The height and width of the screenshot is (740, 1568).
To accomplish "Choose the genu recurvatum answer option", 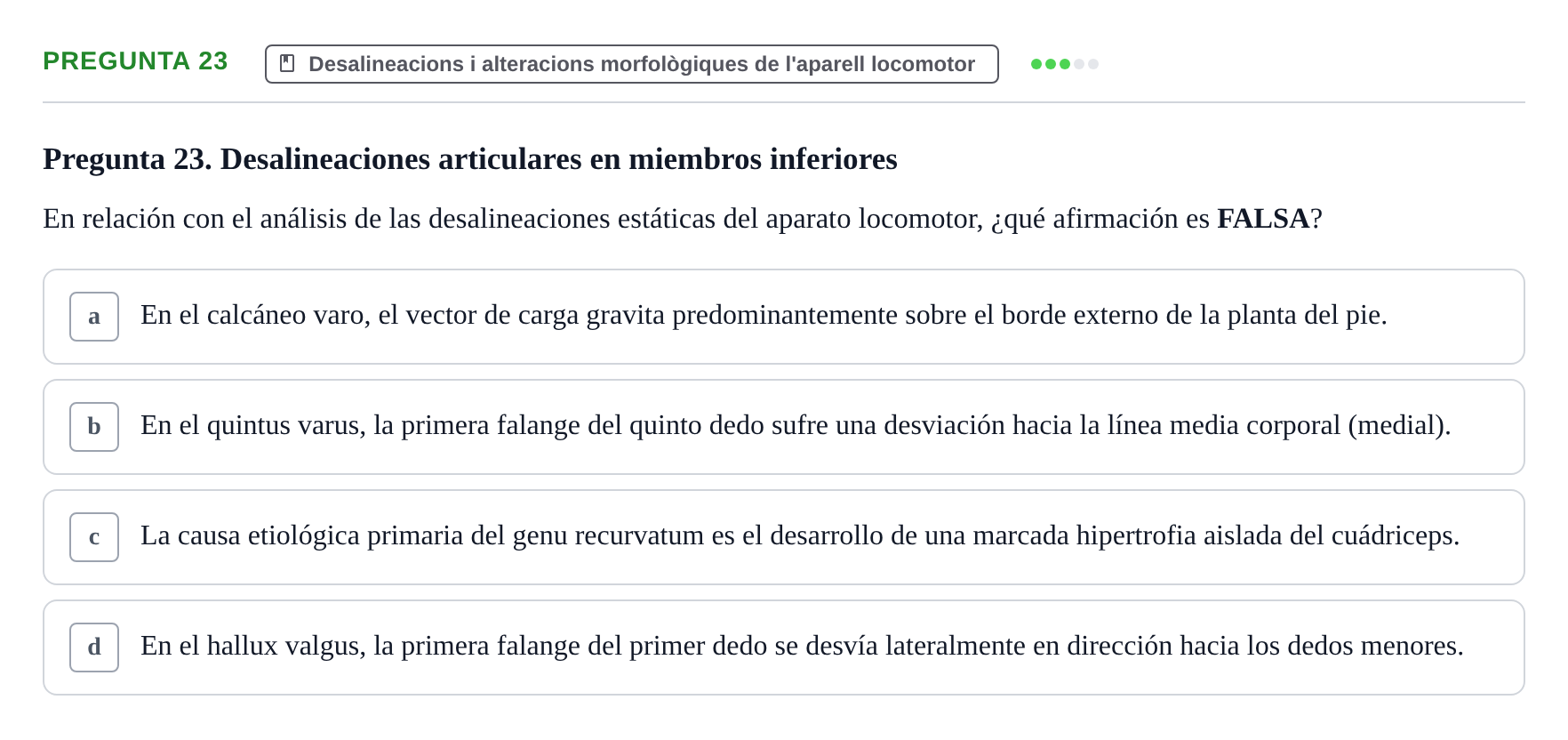I will click(784, 537).
